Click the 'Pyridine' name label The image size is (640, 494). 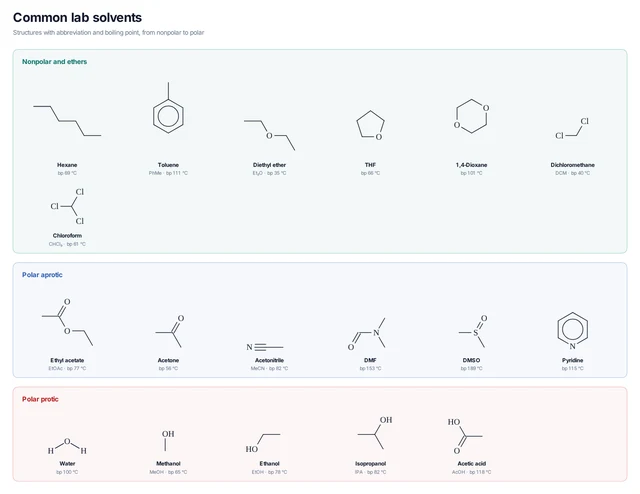[572, 360]
